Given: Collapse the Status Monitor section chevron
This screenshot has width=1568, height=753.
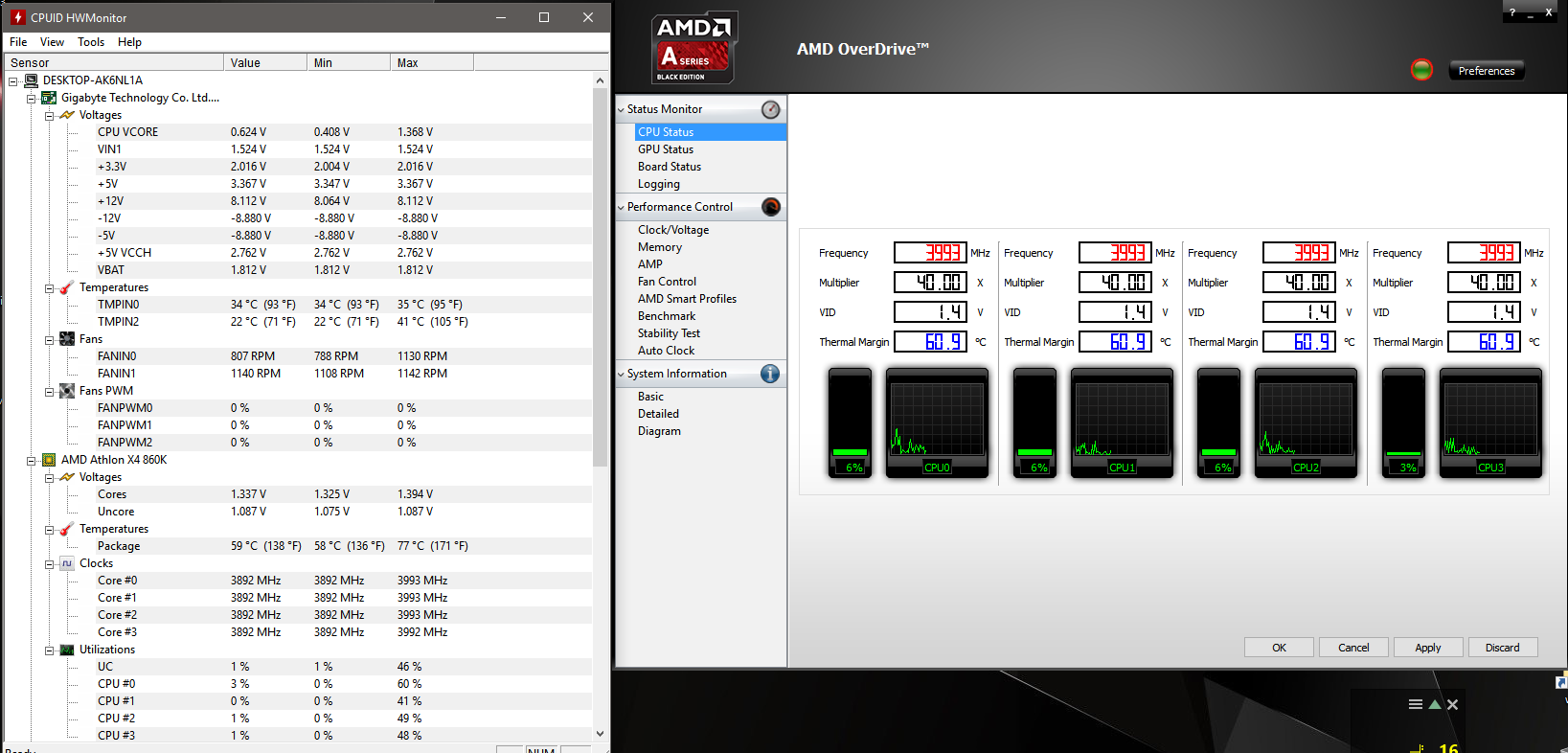Looking at the screenshot, I should click(x=621, y=110).
